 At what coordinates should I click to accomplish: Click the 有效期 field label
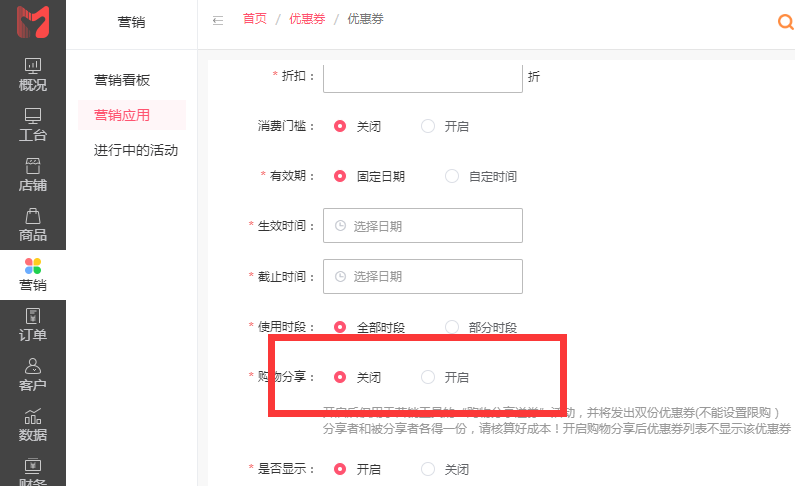click(x=292, y=176)
